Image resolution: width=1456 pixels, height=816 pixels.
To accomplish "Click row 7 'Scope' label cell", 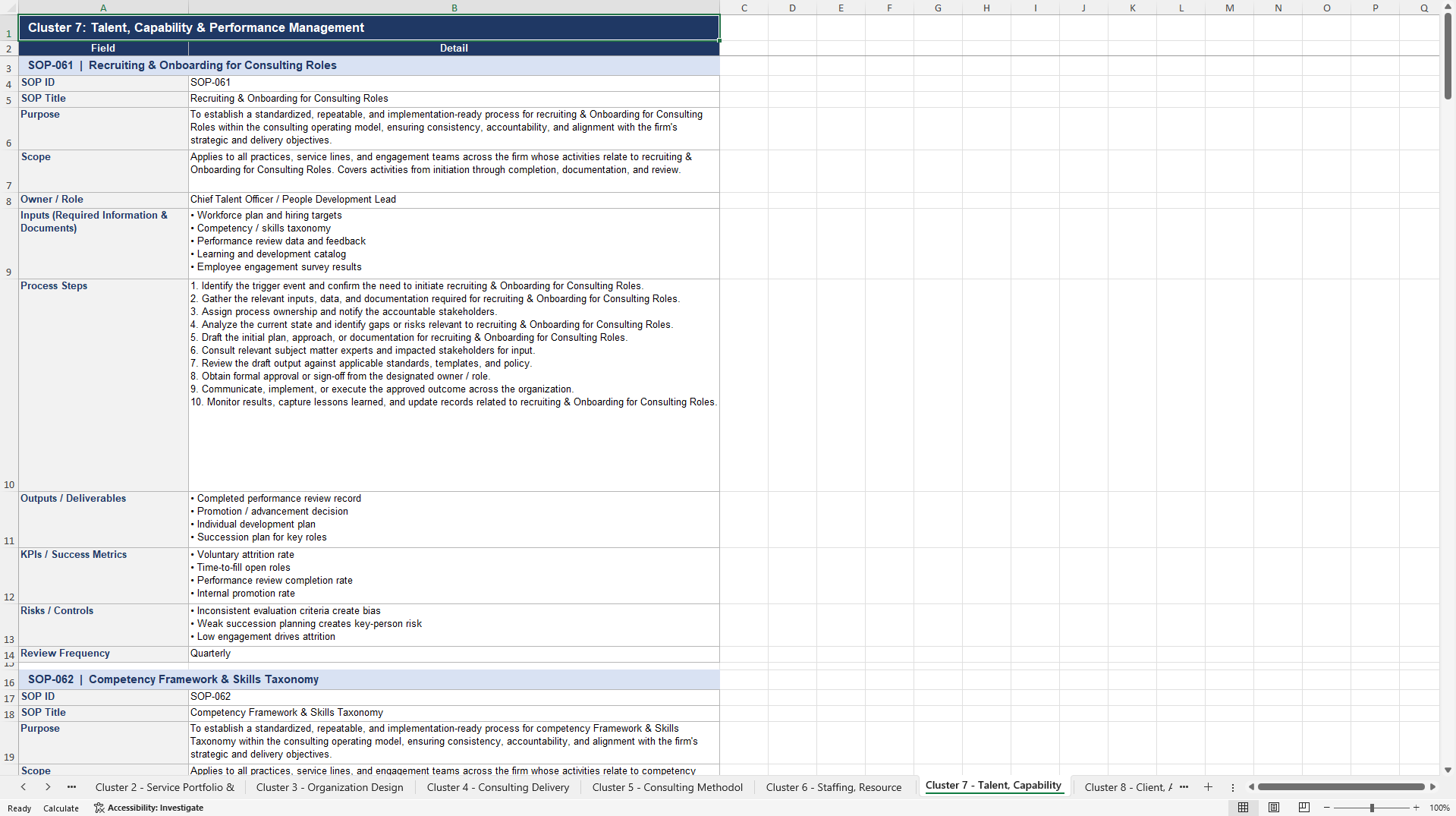I will [103, 171].
